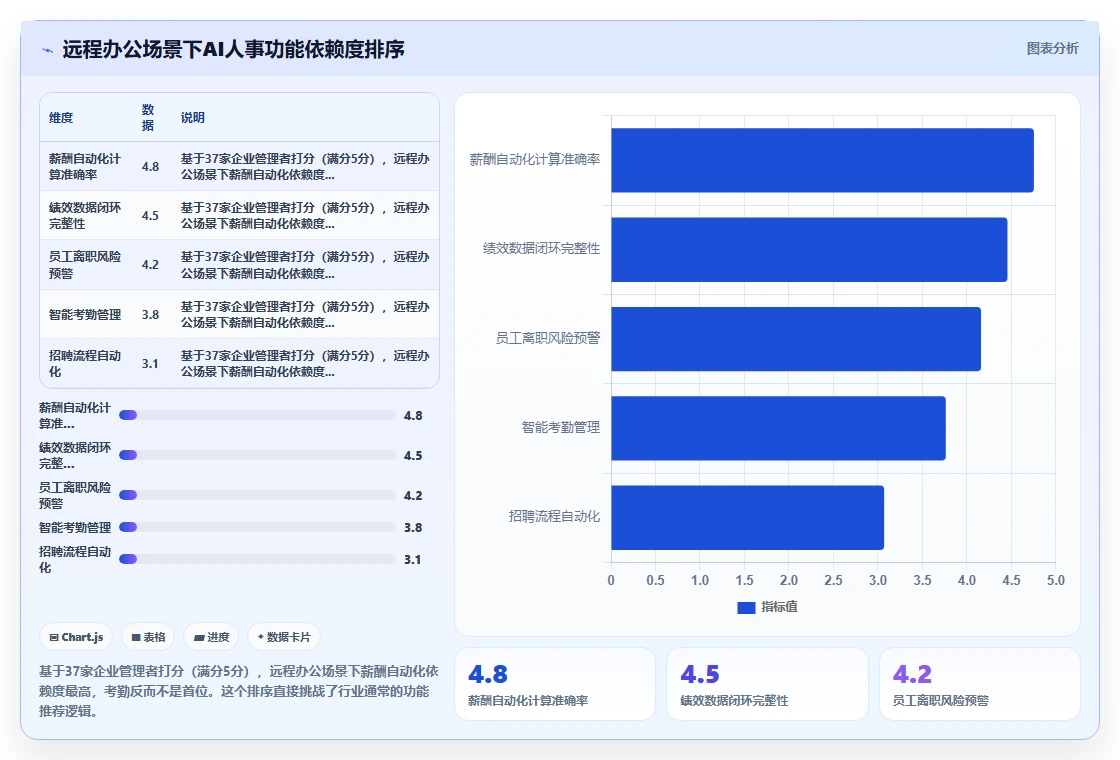Image resolution: width=1120 pixels, height=760 pixels.
Task: Click the Chart.js tag chip
Action: (76, 637)
